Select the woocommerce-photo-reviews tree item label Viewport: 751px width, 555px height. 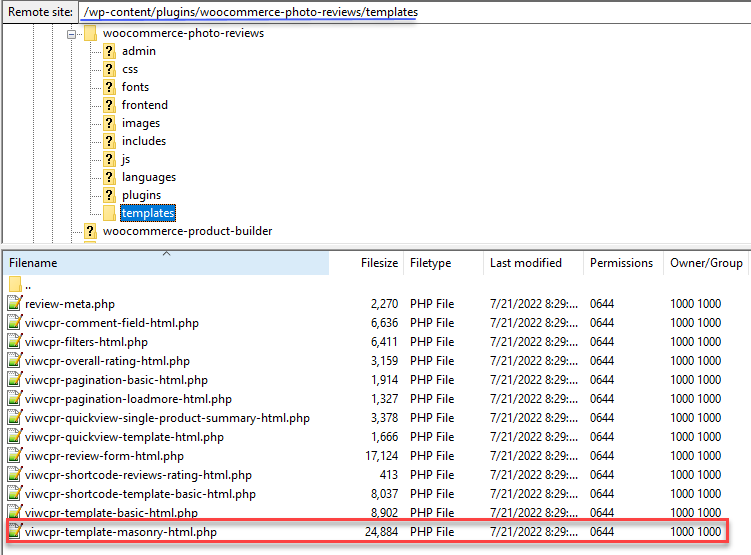pos(183,33)
